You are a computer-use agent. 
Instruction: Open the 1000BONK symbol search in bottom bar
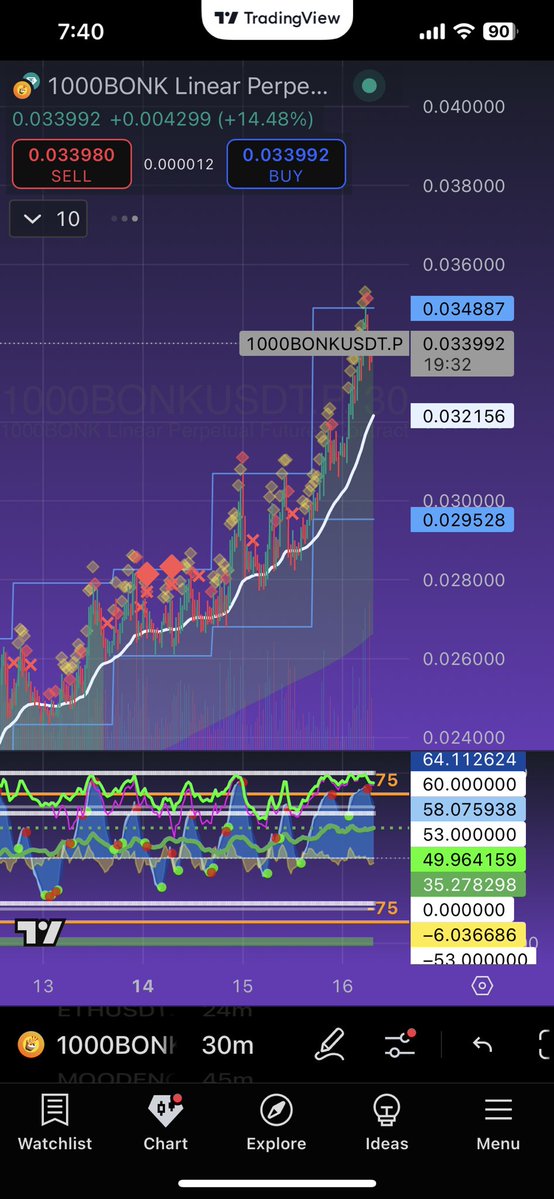click(98, 1045)
